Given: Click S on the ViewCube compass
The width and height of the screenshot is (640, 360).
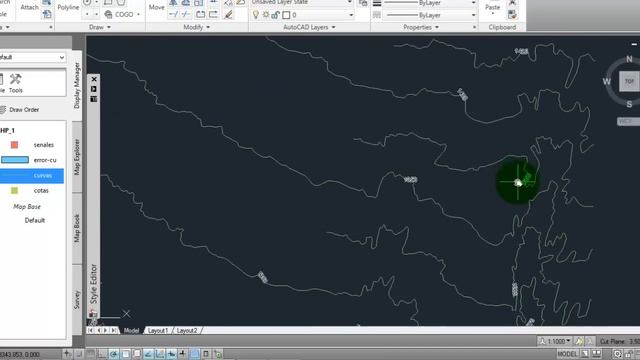Looking at the screenshot, I should pos(629,104).
